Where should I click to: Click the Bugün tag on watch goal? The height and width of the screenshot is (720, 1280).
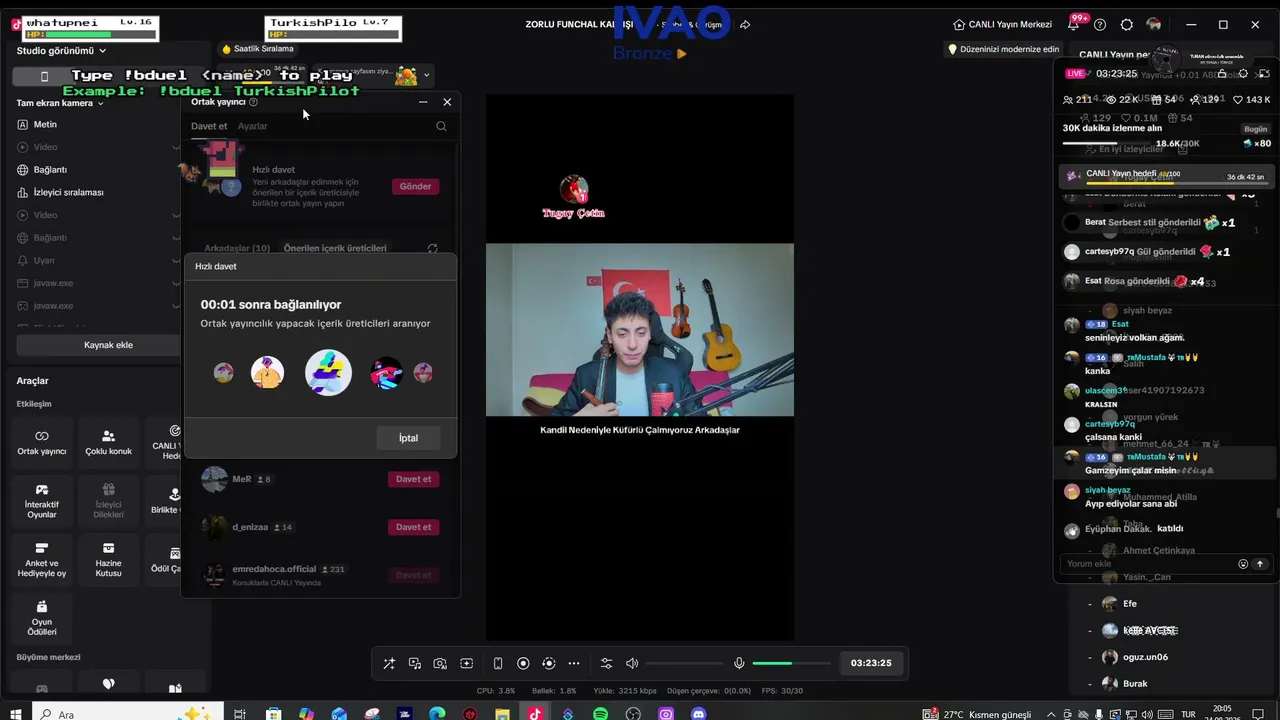[x=1256, y=129]
